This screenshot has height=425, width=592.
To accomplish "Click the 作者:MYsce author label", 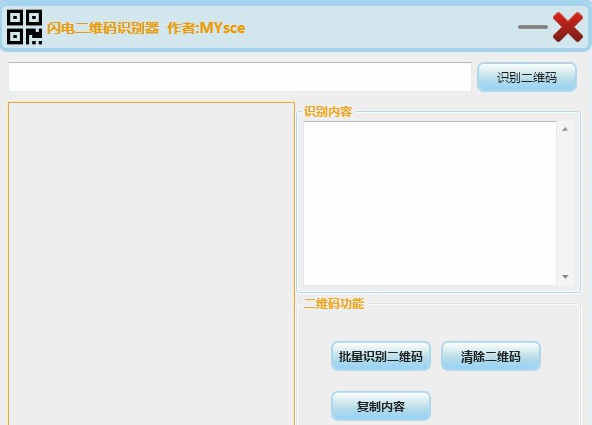I will [x=206, y=28].
